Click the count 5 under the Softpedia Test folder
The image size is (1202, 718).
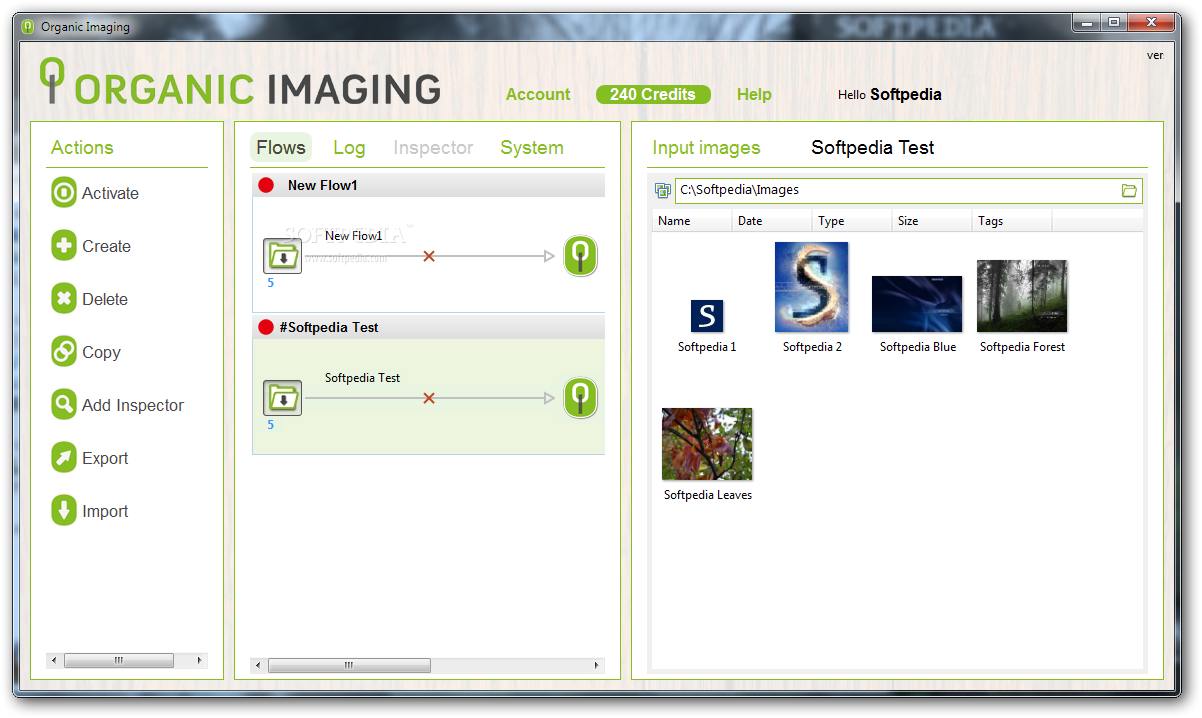270,425
